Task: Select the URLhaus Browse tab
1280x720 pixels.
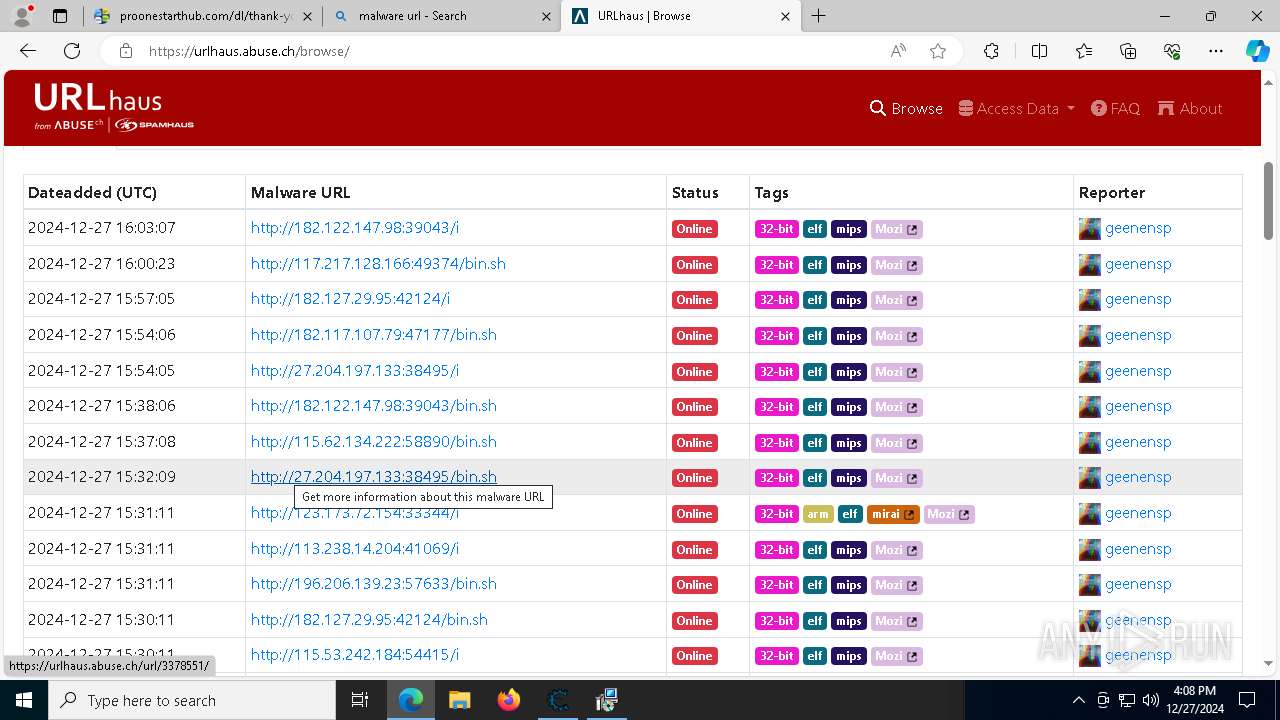Action: pyautogui.click(x=682, y=16)
